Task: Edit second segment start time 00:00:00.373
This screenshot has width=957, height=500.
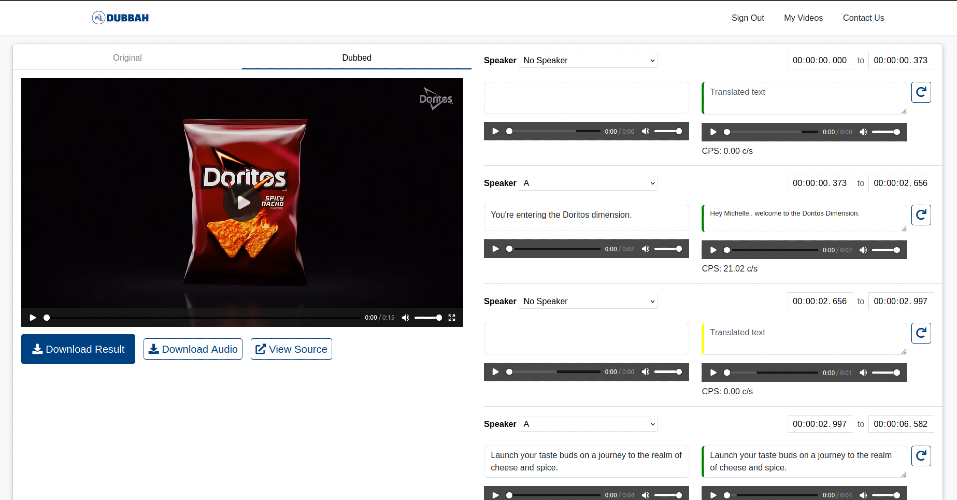Action: [820, 183]
